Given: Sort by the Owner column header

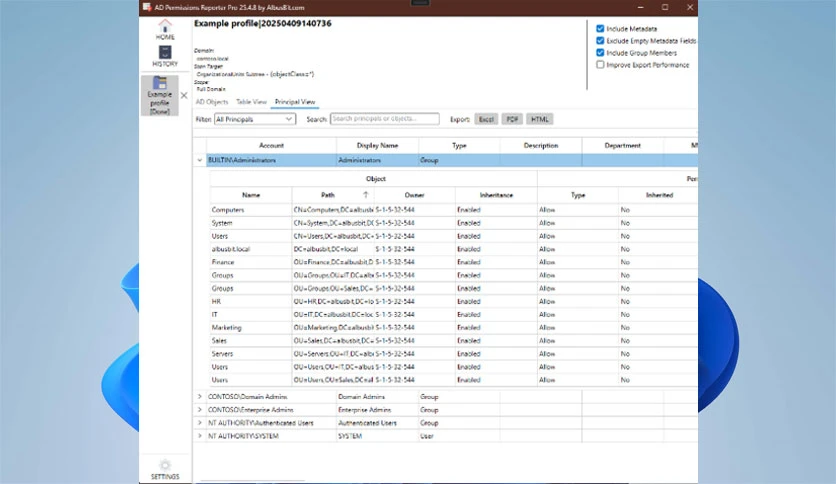Looking at the screenshot, I should pos(414,195).
